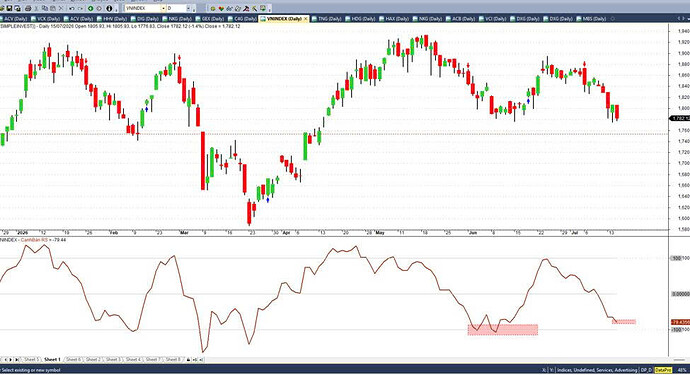Click the Save All disks icon
Viewport: 690px width, 375px height.
click(x=18, y=8)
